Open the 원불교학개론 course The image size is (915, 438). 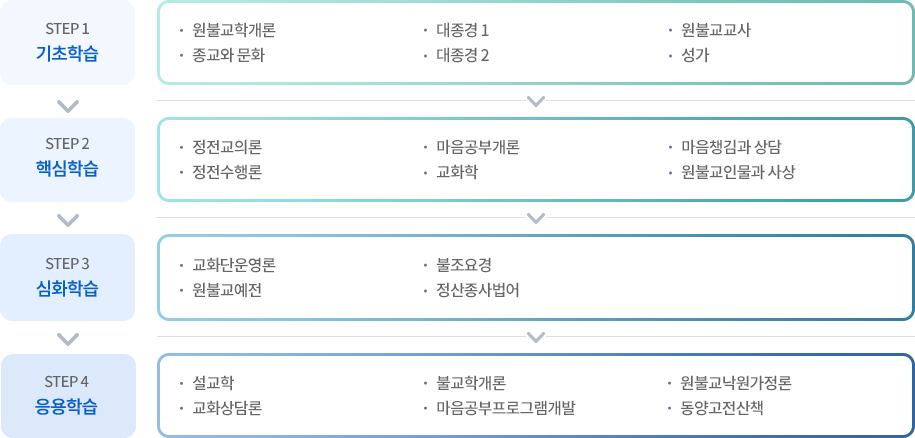click(234, 30)
